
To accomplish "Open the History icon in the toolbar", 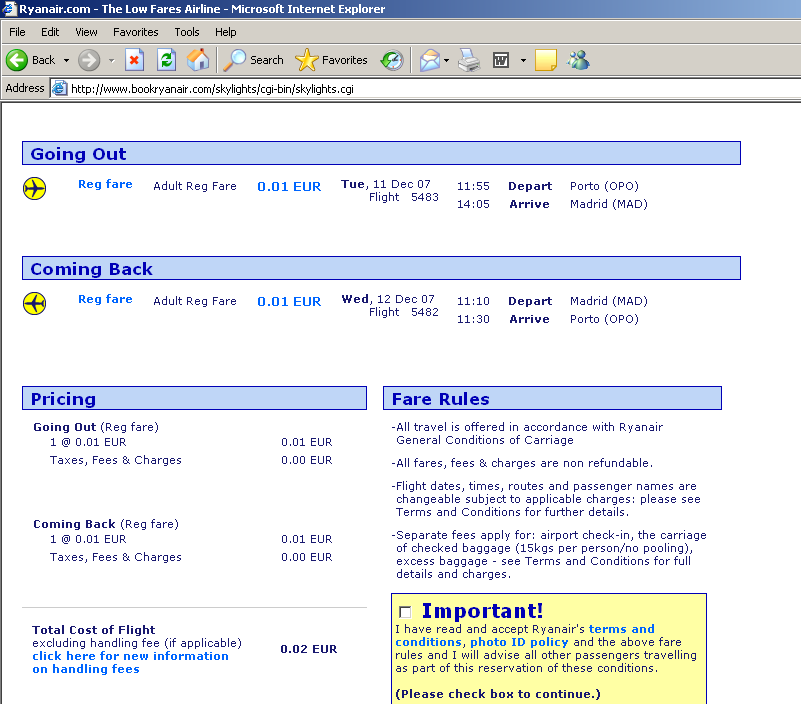I will [x=392, y=60].
